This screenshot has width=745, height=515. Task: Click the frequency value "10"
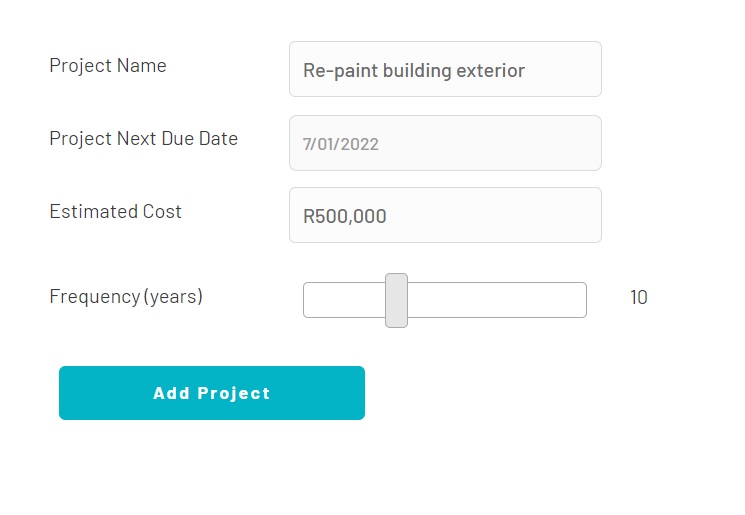638,297
